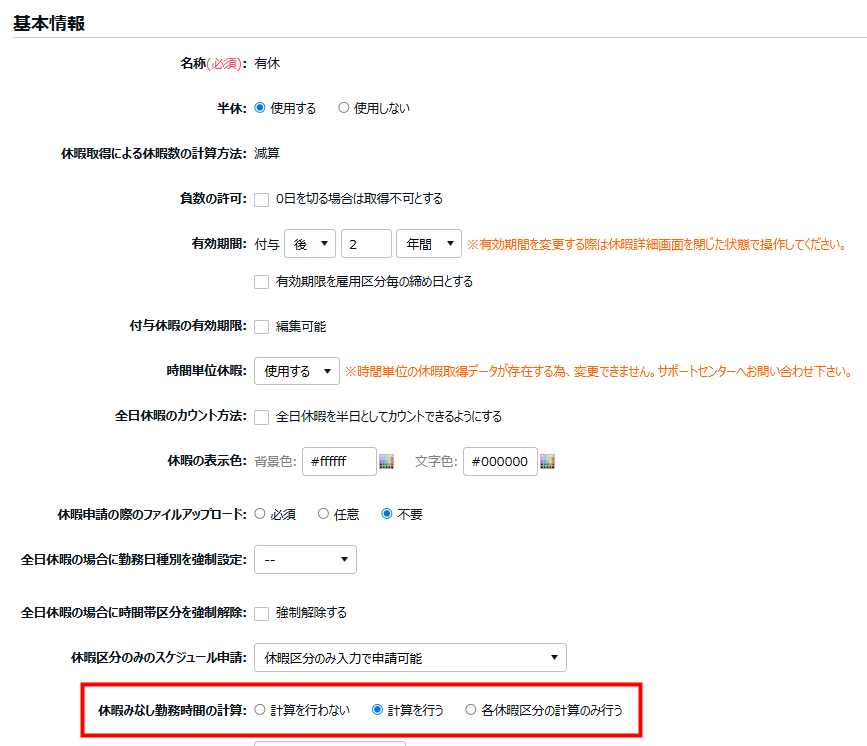Expand 勤務日種別を強制設定 dropdown
Viewport: 867px width, 746px height.
305,559
